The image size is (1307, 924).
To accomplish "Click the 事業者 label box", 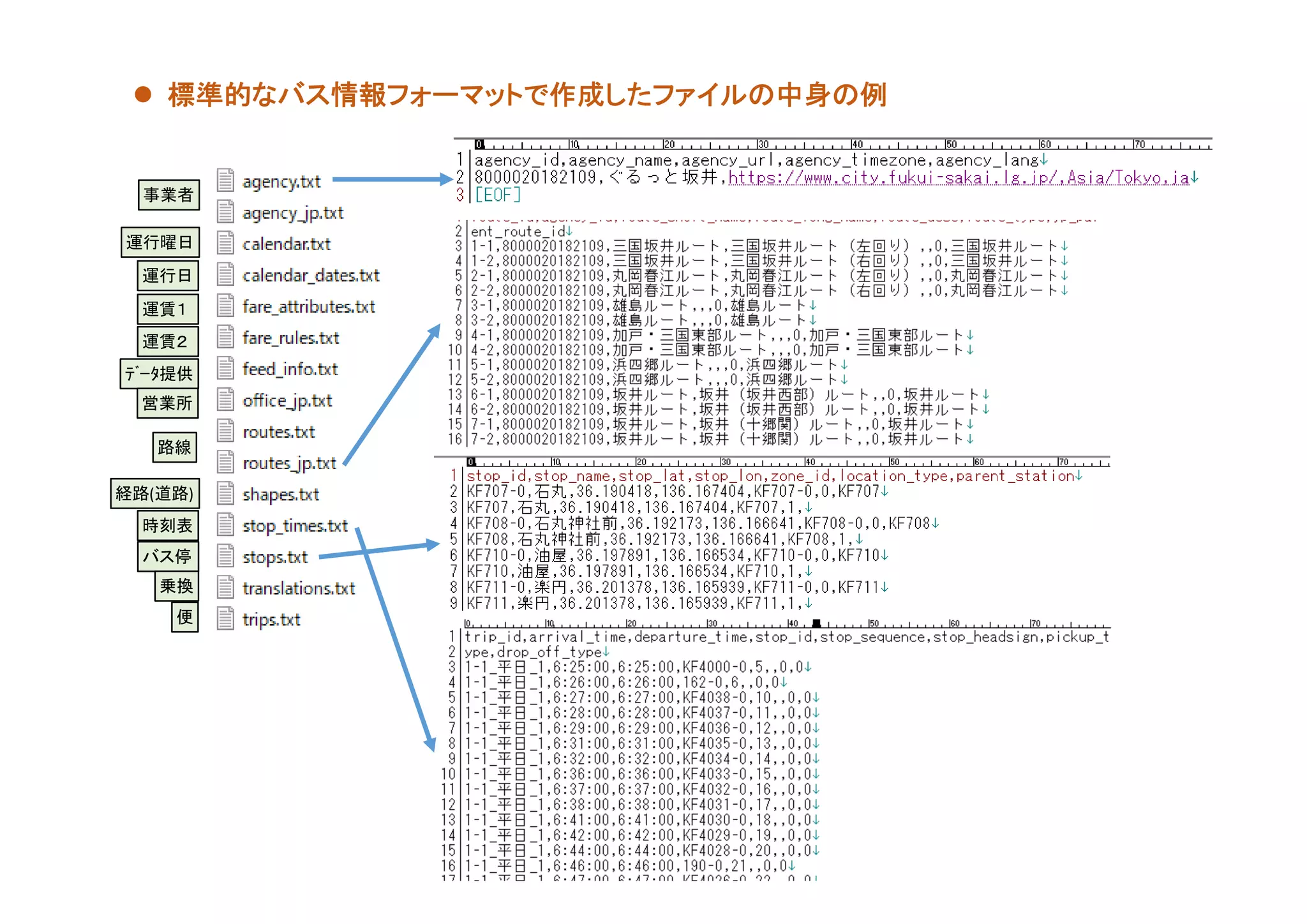I will point(168,195).
